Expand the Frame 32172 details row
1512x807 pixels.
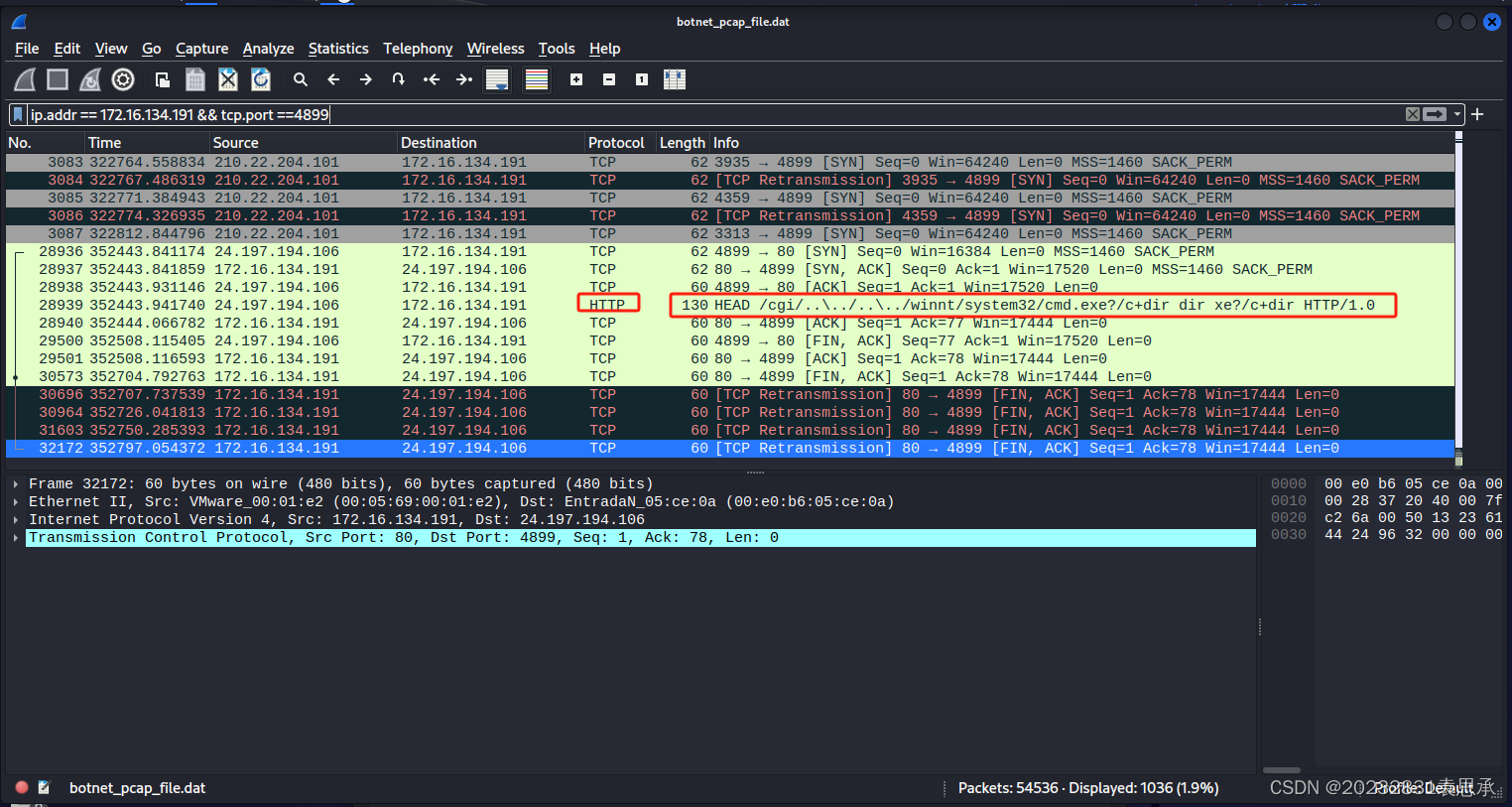(16, 484)
